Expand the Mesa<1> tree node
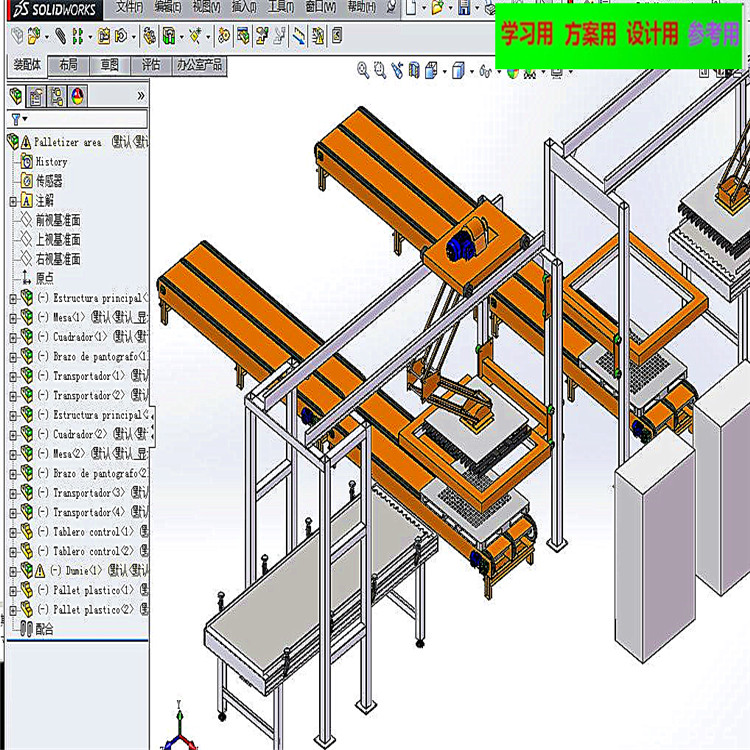The image size is (750, 750). pyautogui.click(x=13, y=318)
